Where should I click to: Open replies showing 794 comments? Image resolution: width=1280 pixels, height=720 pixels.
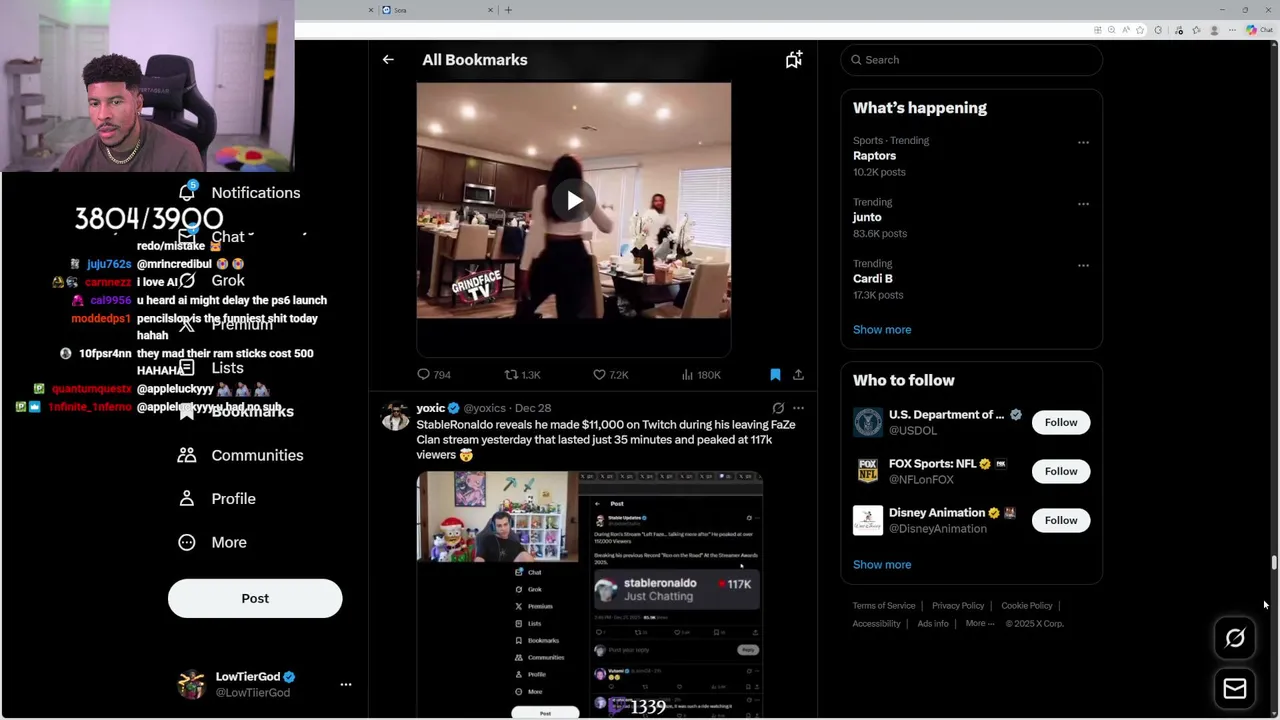434,375
